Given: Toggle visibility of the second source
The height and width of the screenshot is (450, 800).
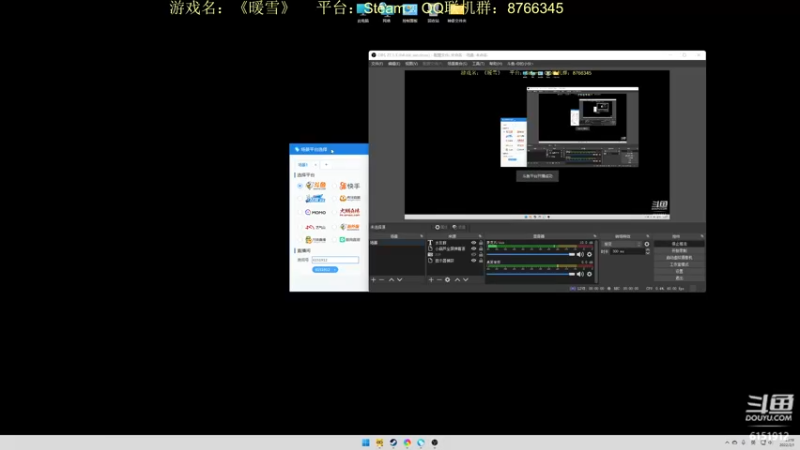Looking at the screenshot, I should tap(473, 248).
